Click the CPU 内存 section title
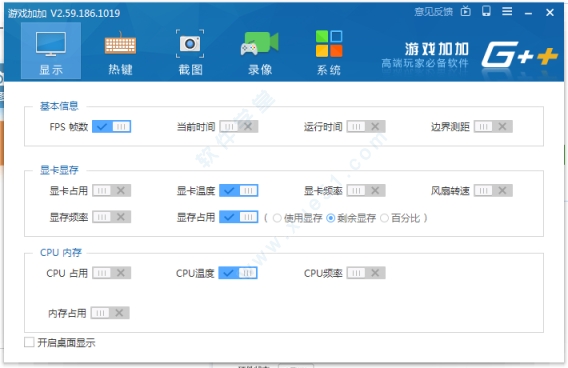This screenshot has width=568, height=368. 61,252
